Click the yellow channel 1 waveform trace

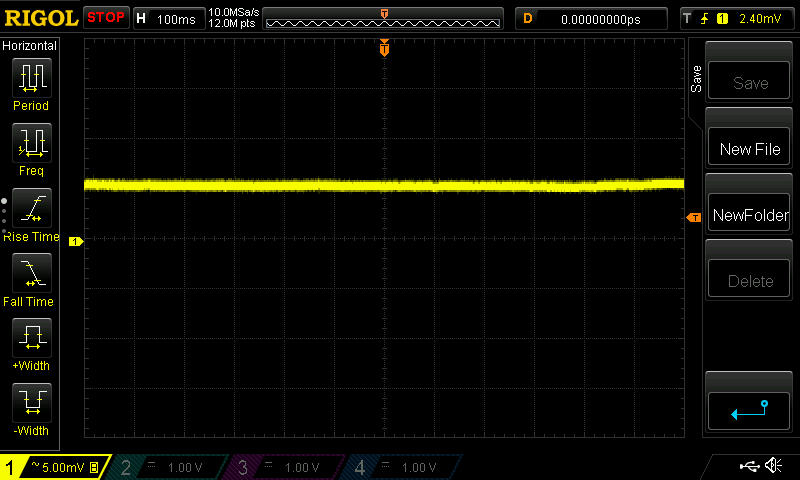(384, 185)
